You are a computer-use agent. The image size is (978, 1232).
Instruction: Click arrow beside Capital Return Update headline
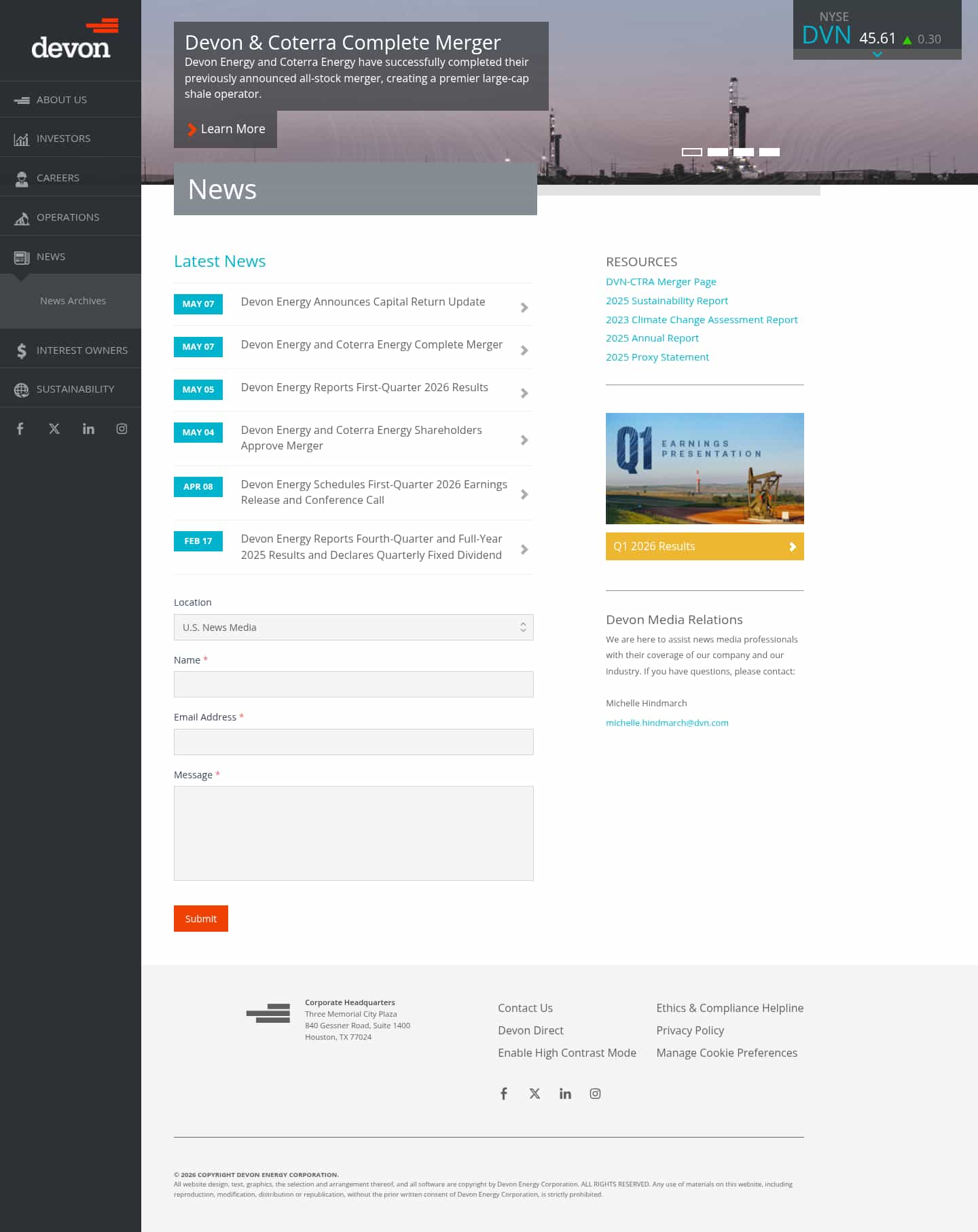click(524, 308)
